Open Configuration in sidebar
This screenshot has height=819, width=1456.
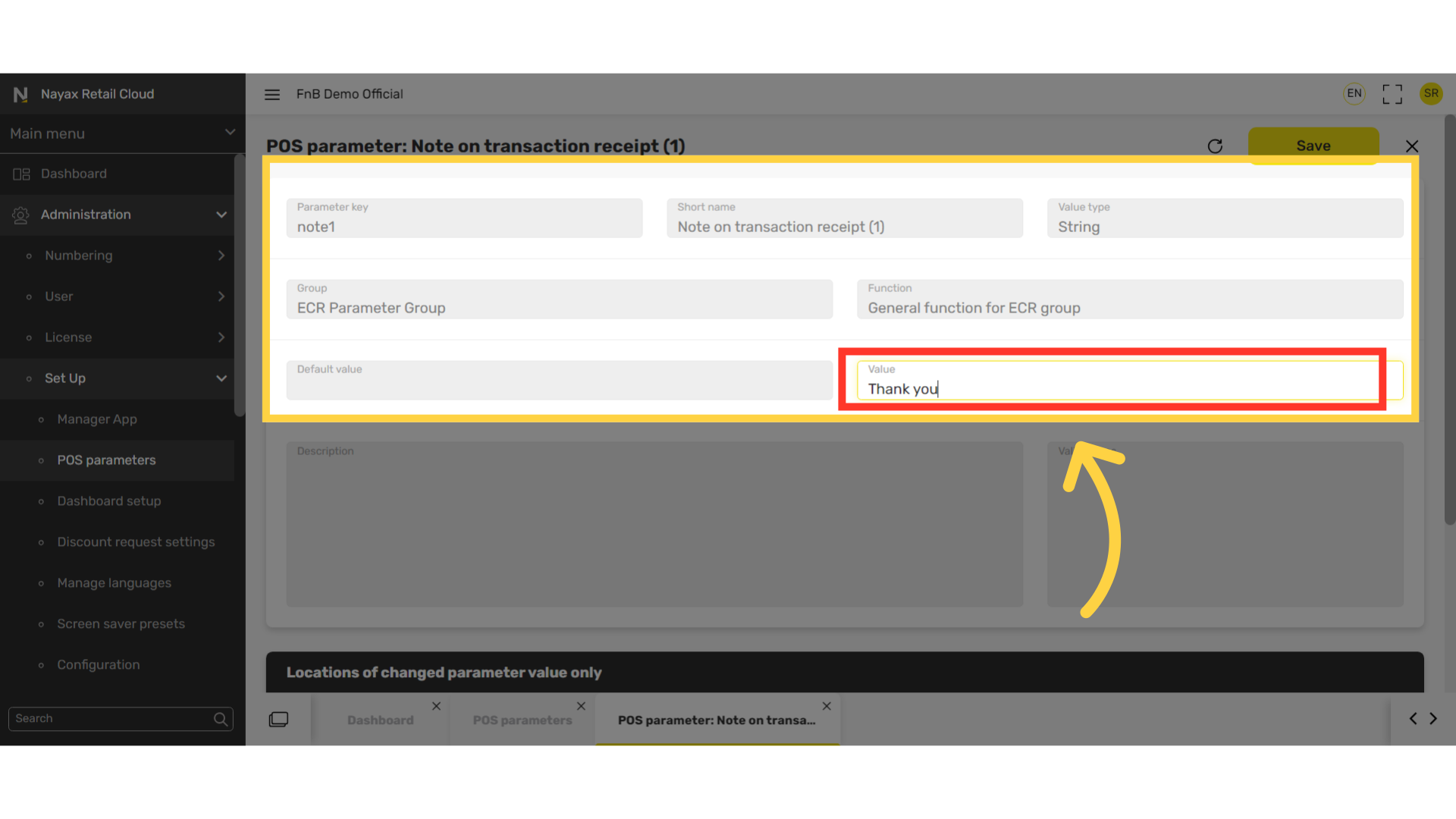[x=99, y=665]
